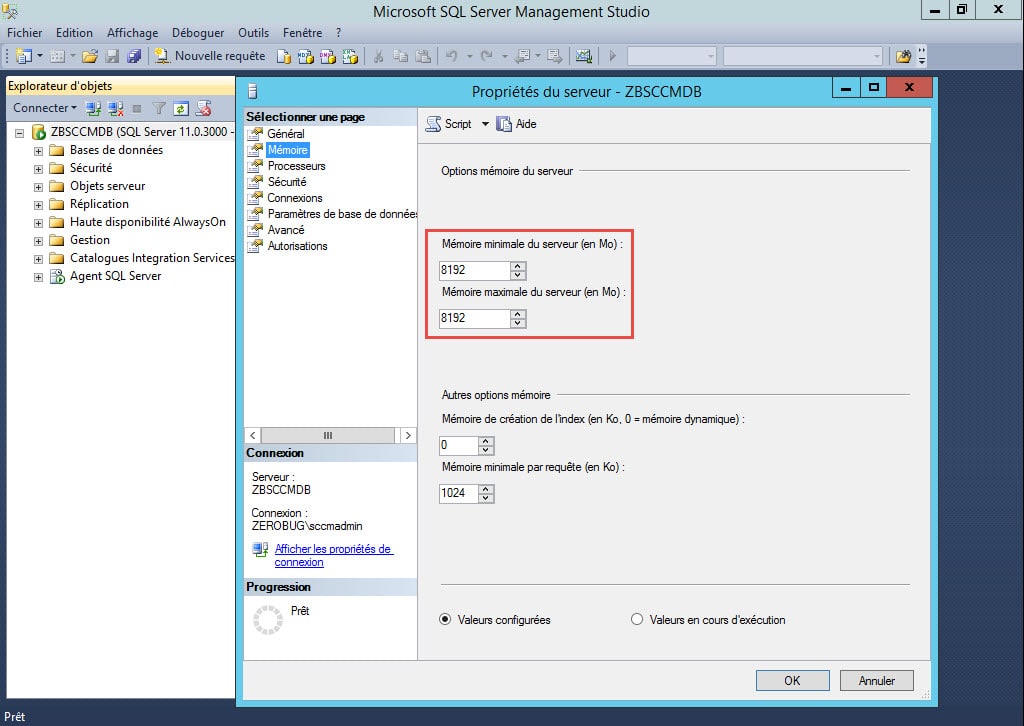Screen dimensions: 1024x726
Task: Click the Activity Monitor toolbar icon
Action: coord(584,56)
